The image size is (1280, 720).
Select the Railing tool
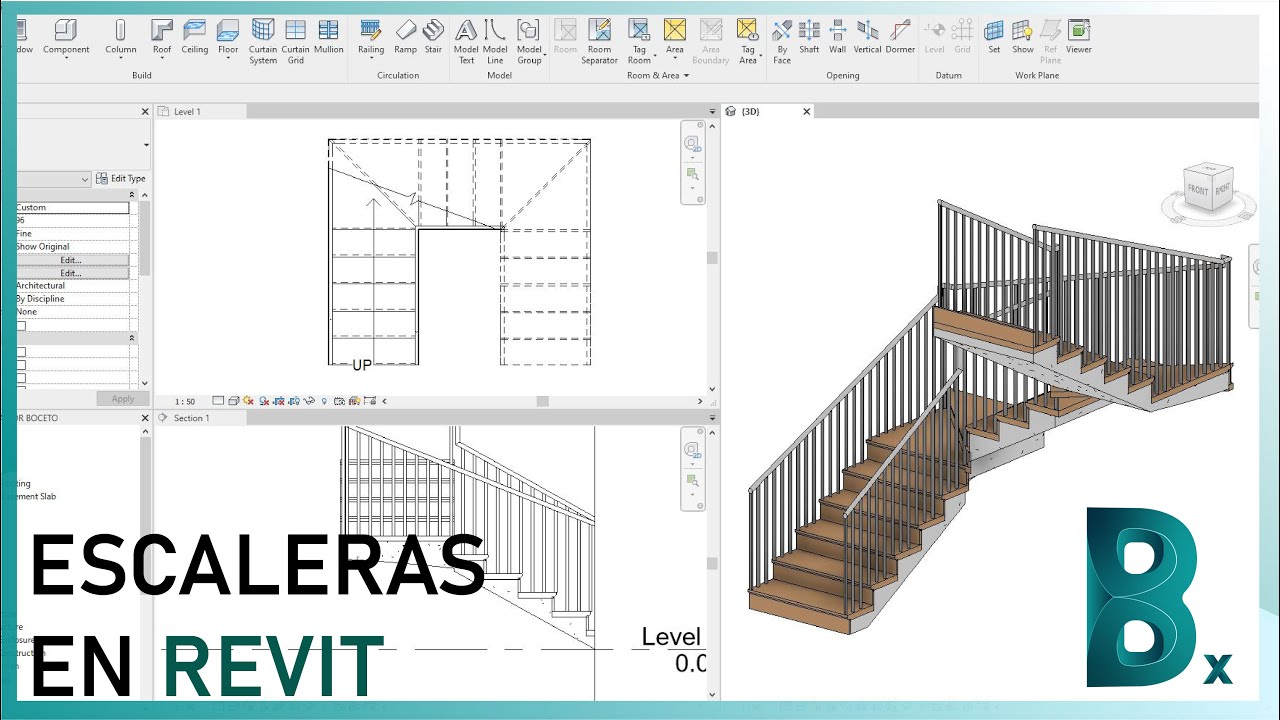(371, 36)
